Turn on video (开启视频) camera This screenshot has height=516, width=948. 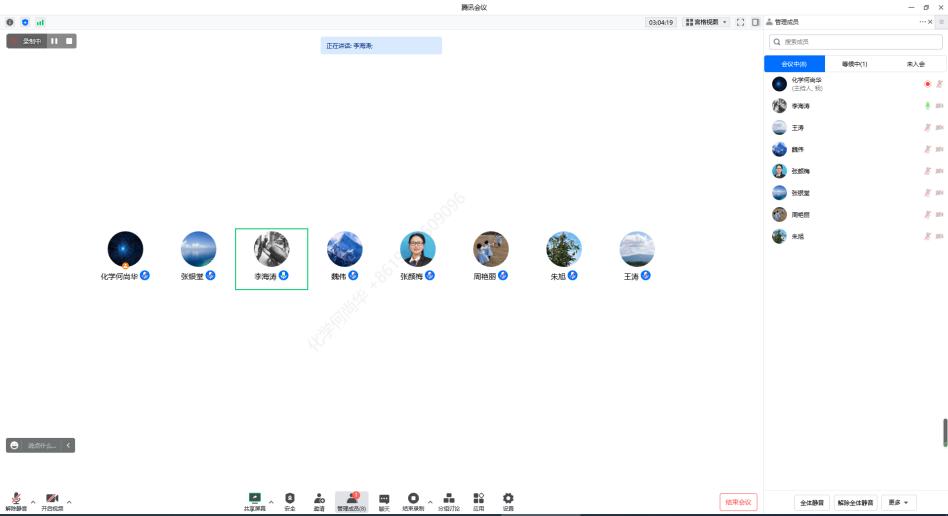pos(52,498)
